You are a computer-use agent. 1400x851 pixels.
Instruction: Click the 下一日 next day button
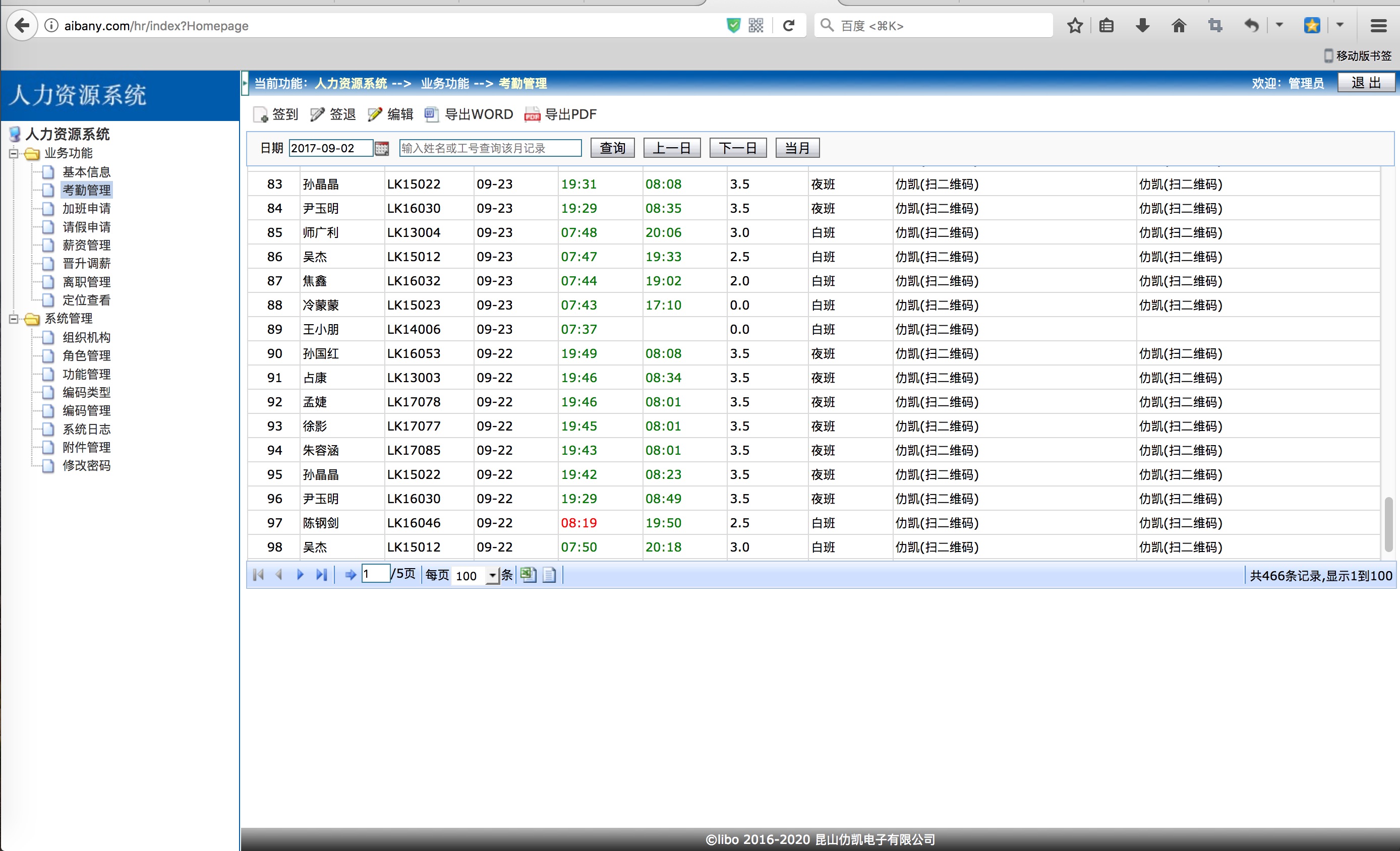(x=737, y=148)
